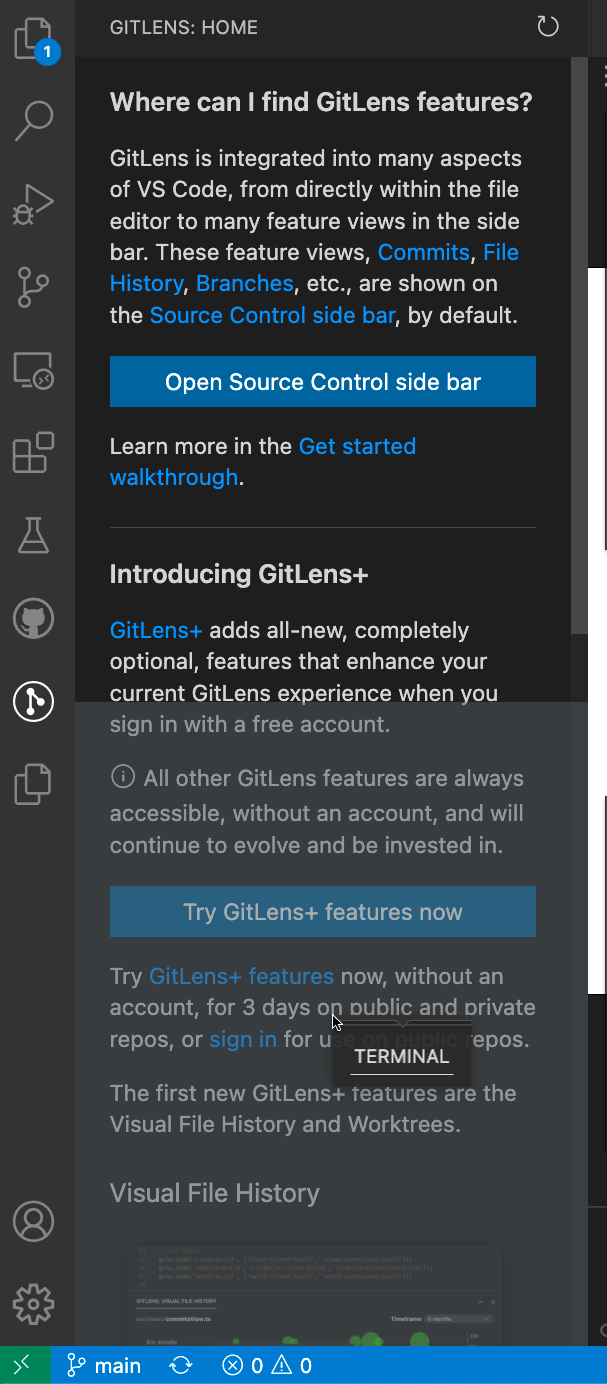This screenshot has height=1384, width=607.
Task: Open the Explorer view
Action: coord(33,36)
